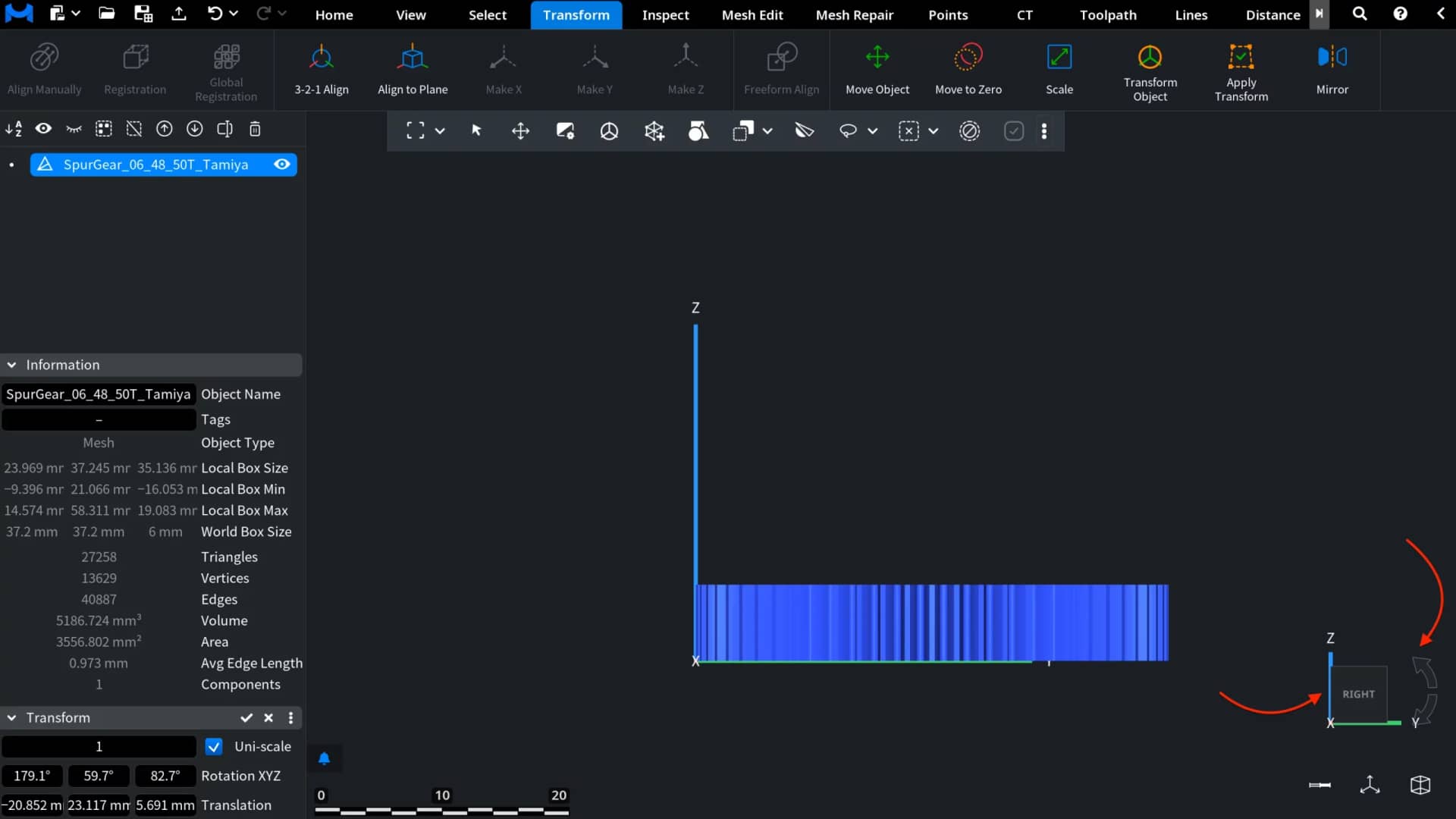Click the Tags field
Screen dimensions: 1456x819
click(99, 419)
